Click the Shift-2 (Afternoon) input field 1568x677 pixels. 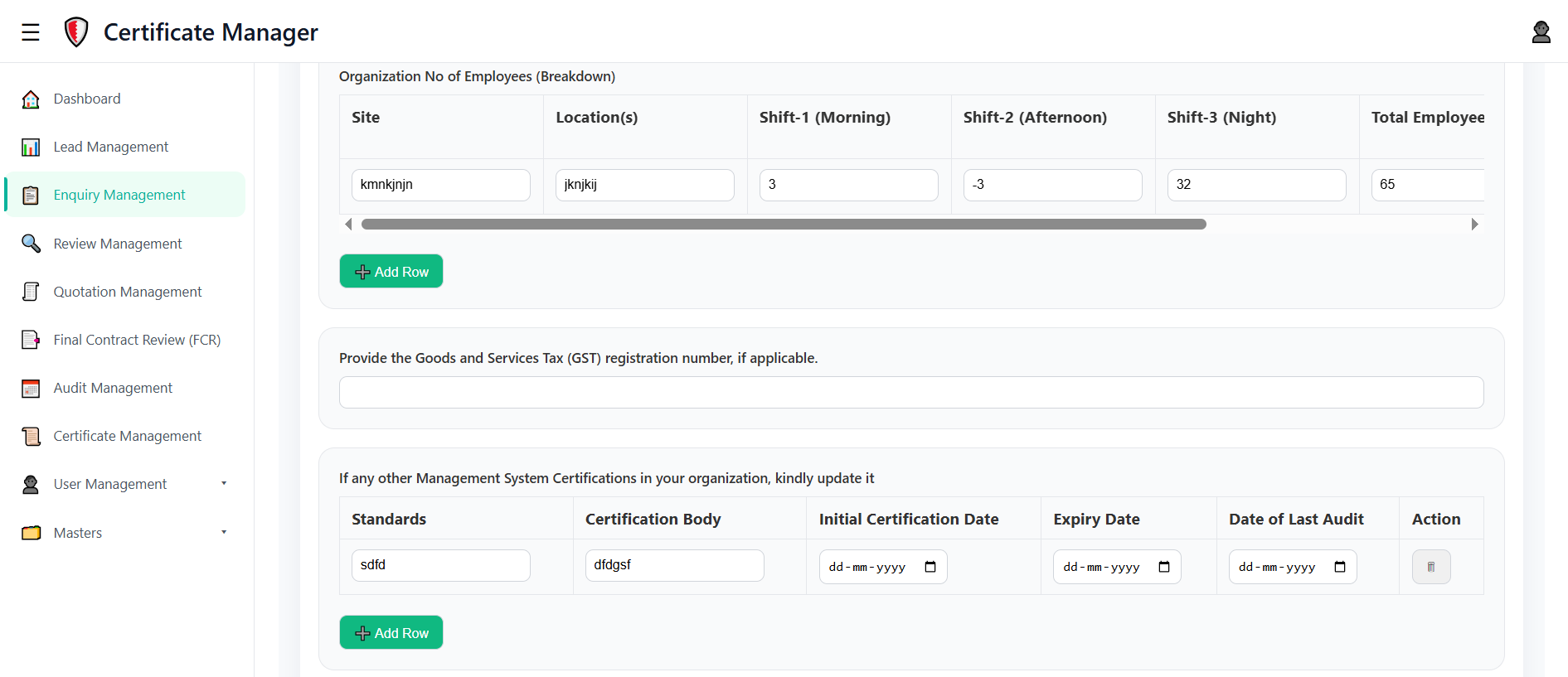point(1052,185)
